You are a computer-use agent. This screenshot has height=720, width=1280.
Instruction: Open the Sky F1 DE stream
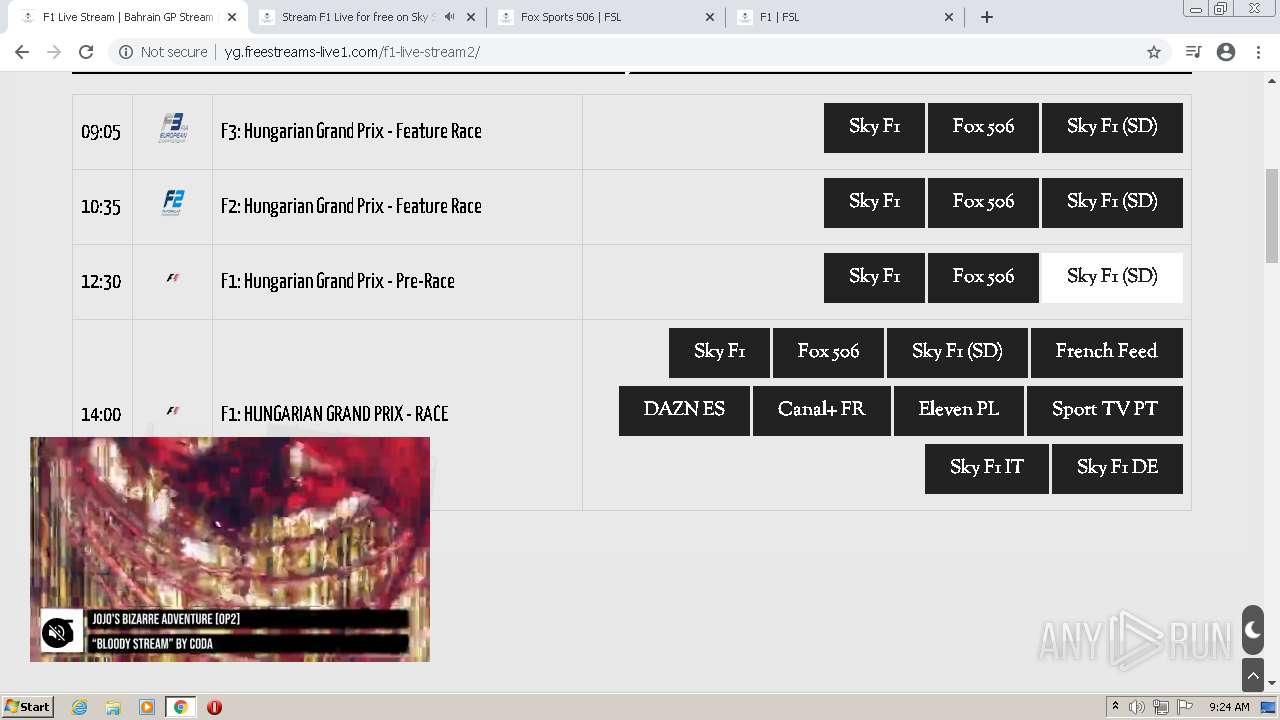coord(1117,469)
